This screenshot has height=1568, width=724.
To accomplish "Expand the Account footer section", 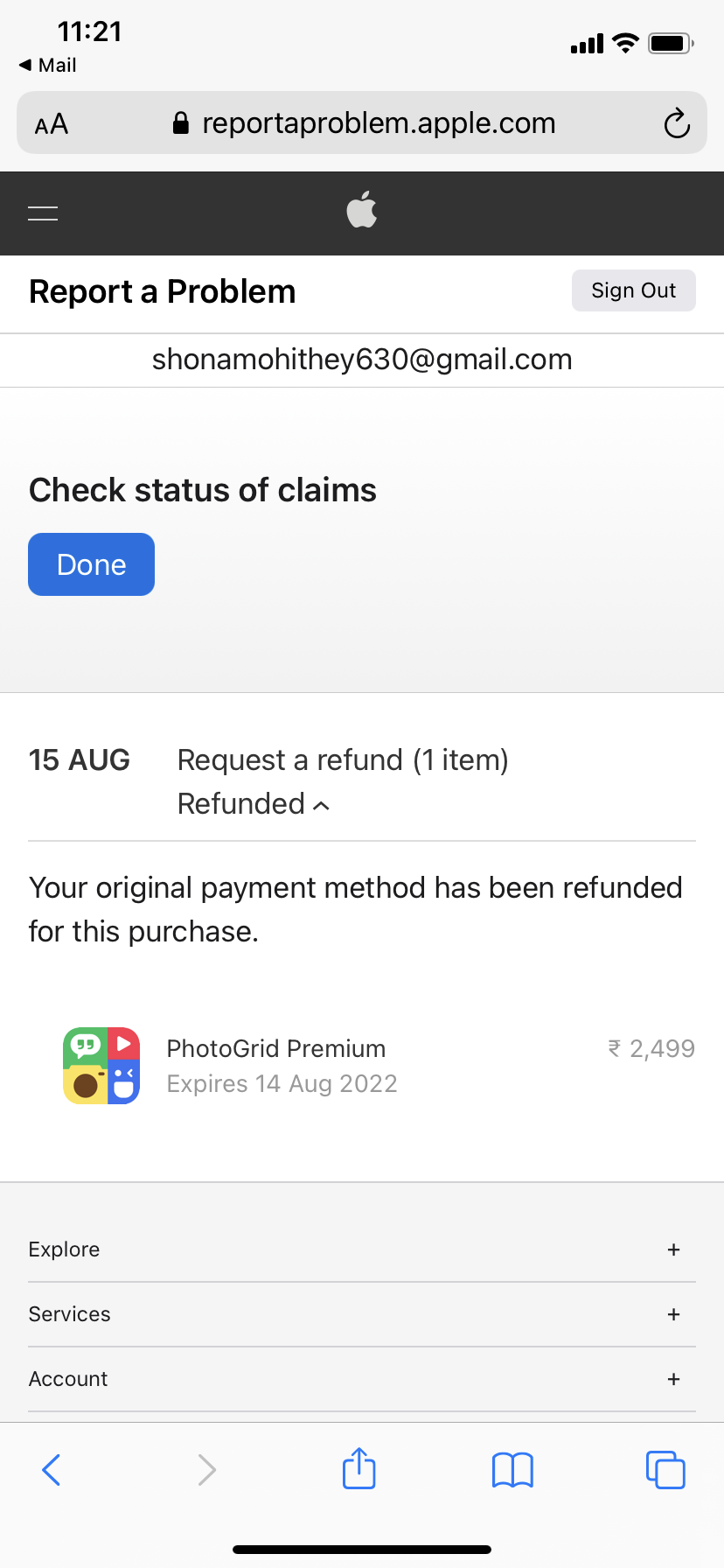I will coord(362,1379).
